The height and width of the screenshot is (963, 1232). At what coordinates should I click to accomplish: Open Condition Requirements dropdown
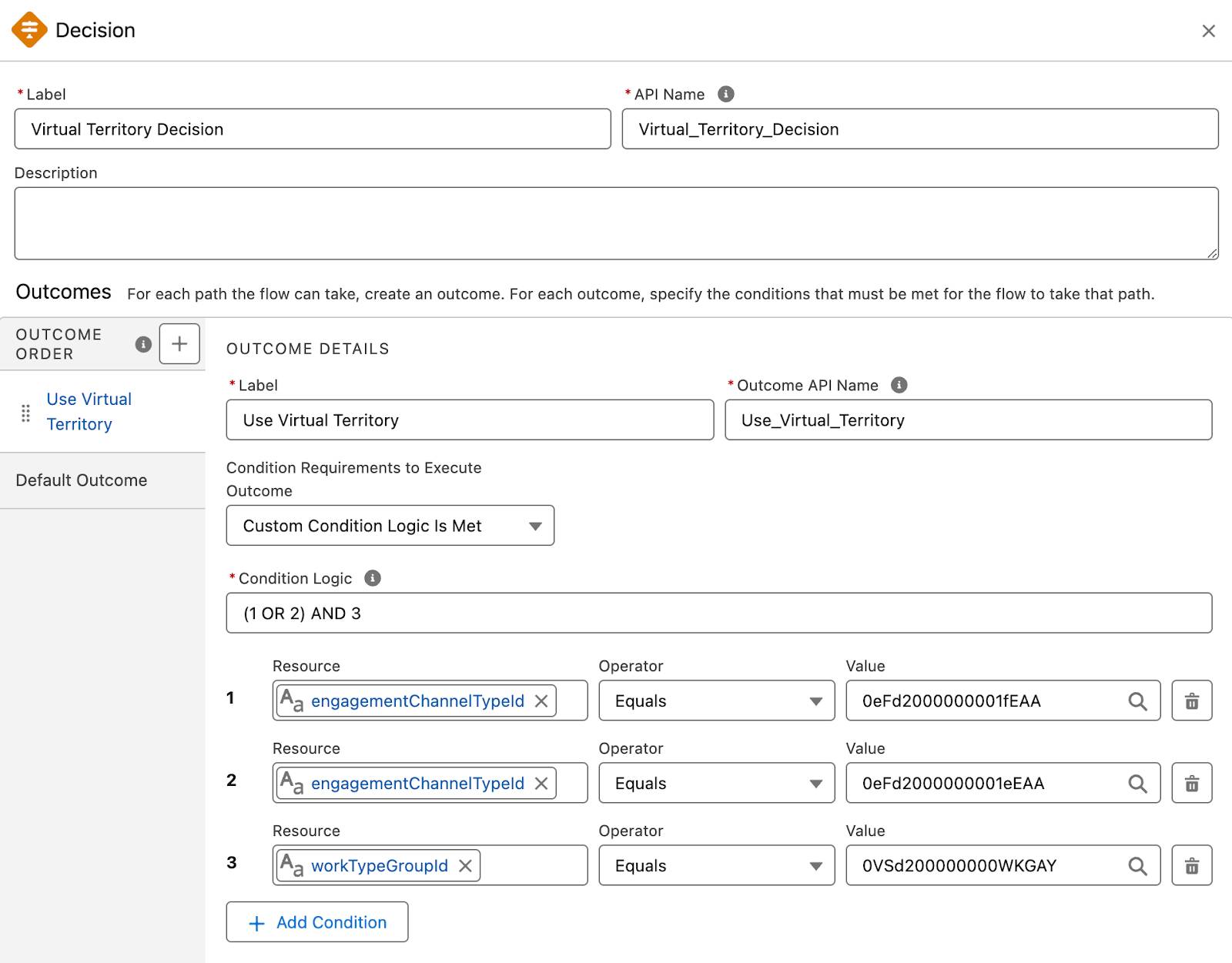(390, 526)
